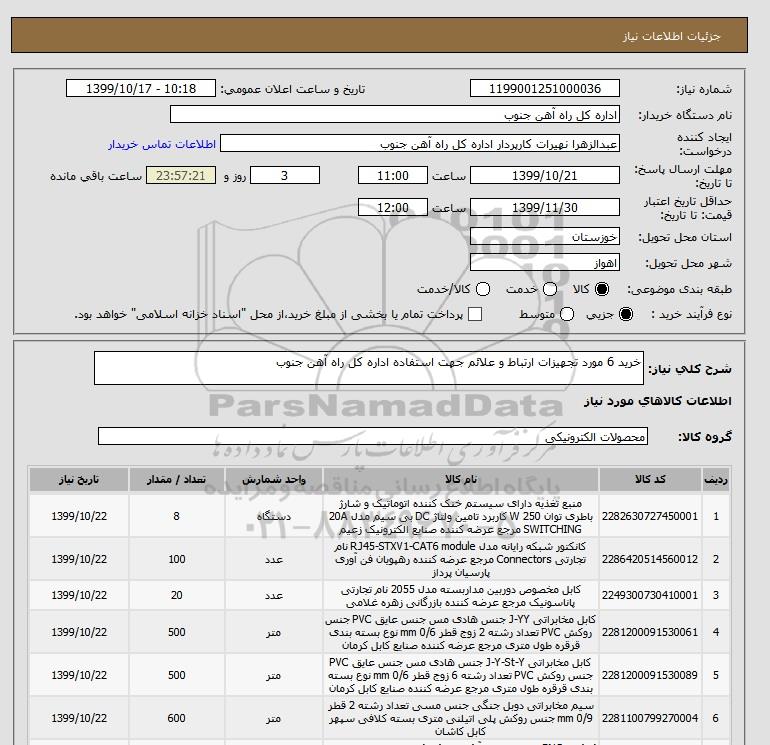
Task: Open the اطلاعات تماس خریدار link
Action: pyautogui.click(x=162, y=144)
